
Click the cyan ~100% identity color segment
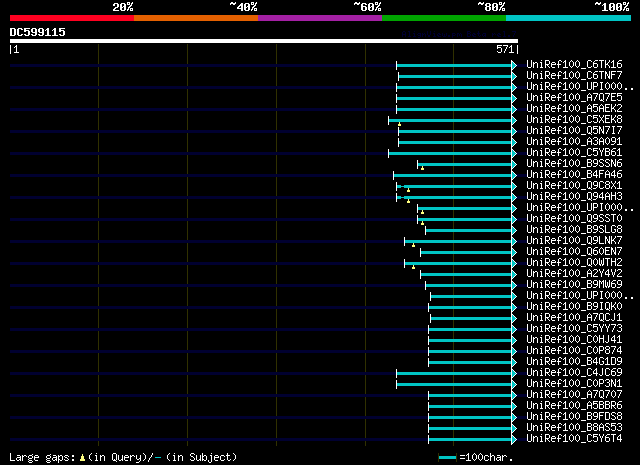click(569, 18)
